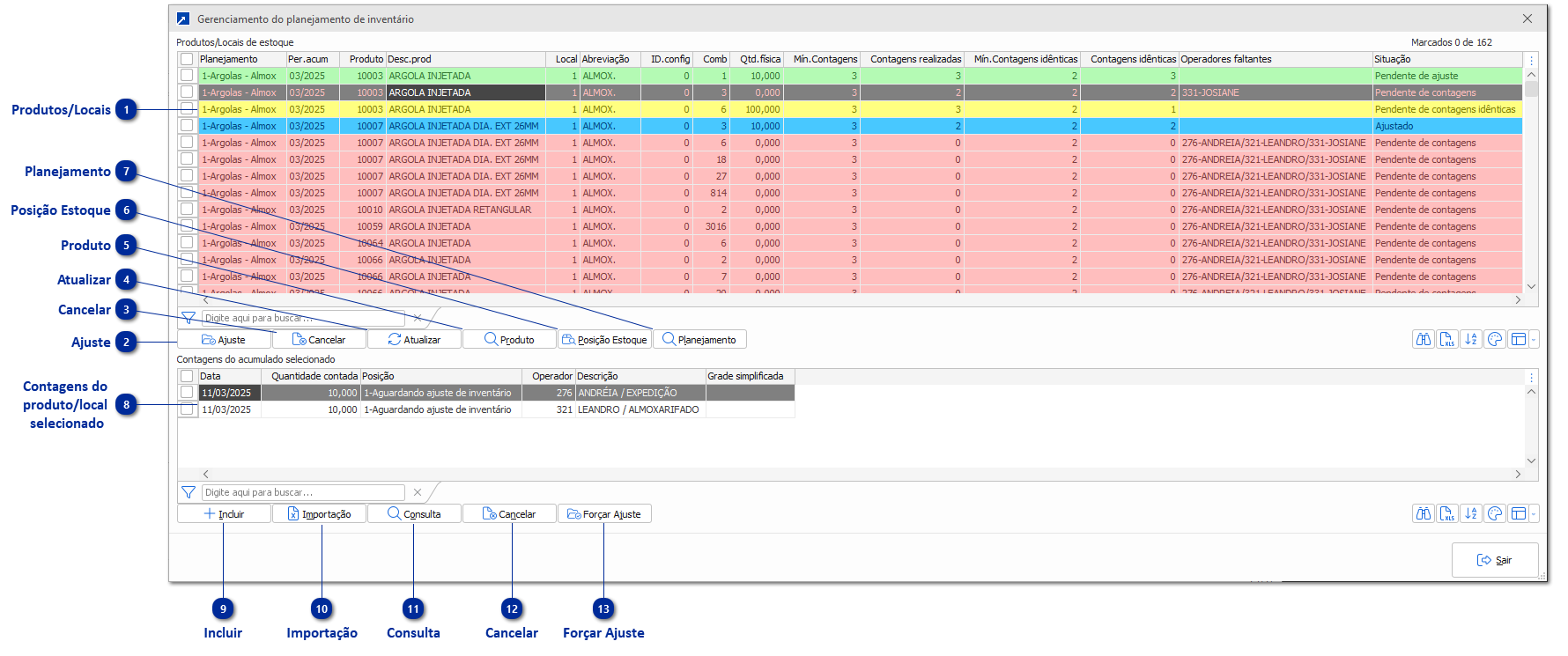The width and height of the screenshot is (1568, 656).
Task: Click A-Z sort icon in bottom toolbar
Action: click(x=1471, y=513)
